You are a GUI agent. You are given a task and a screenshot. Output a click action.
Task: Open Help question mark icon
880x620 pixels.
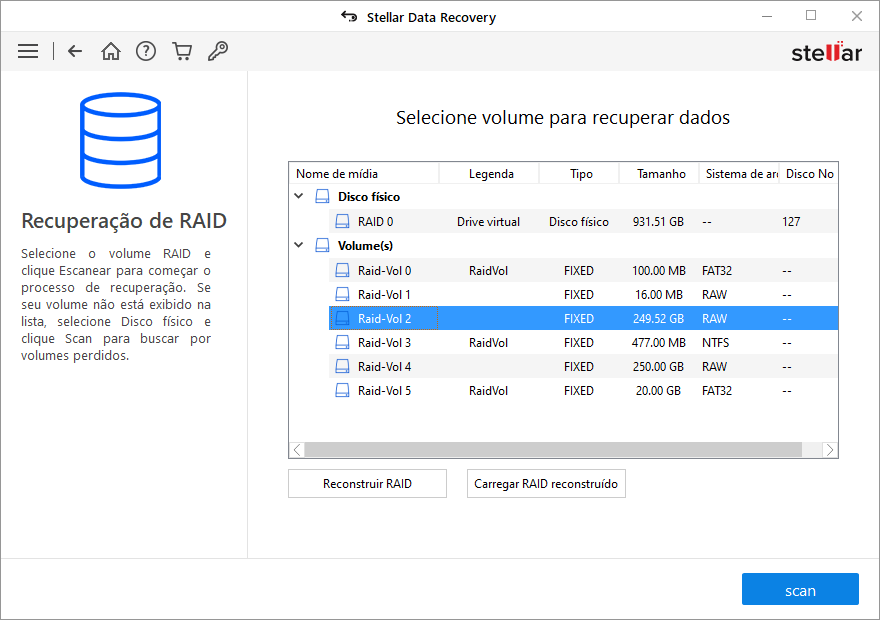click(146, 51)
